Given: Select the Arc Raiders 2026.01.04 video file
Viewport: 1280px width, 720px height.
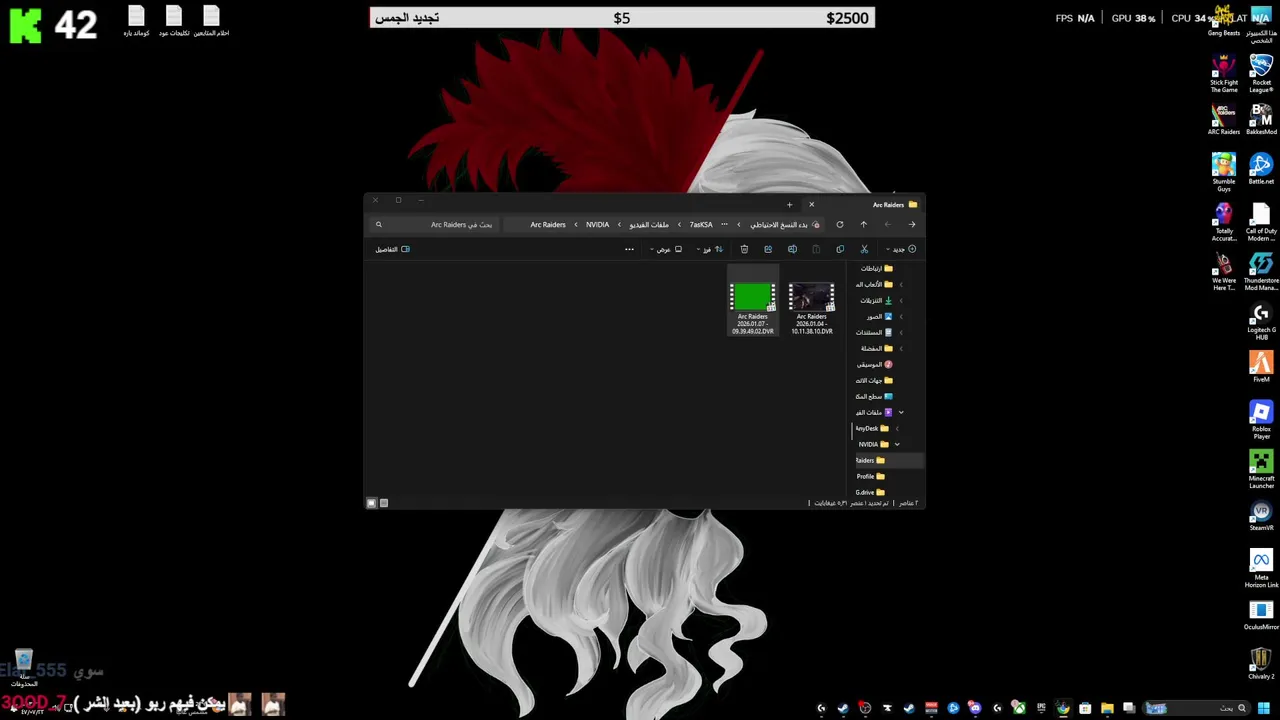Looking at the screenshot, I should pos(811,308).
